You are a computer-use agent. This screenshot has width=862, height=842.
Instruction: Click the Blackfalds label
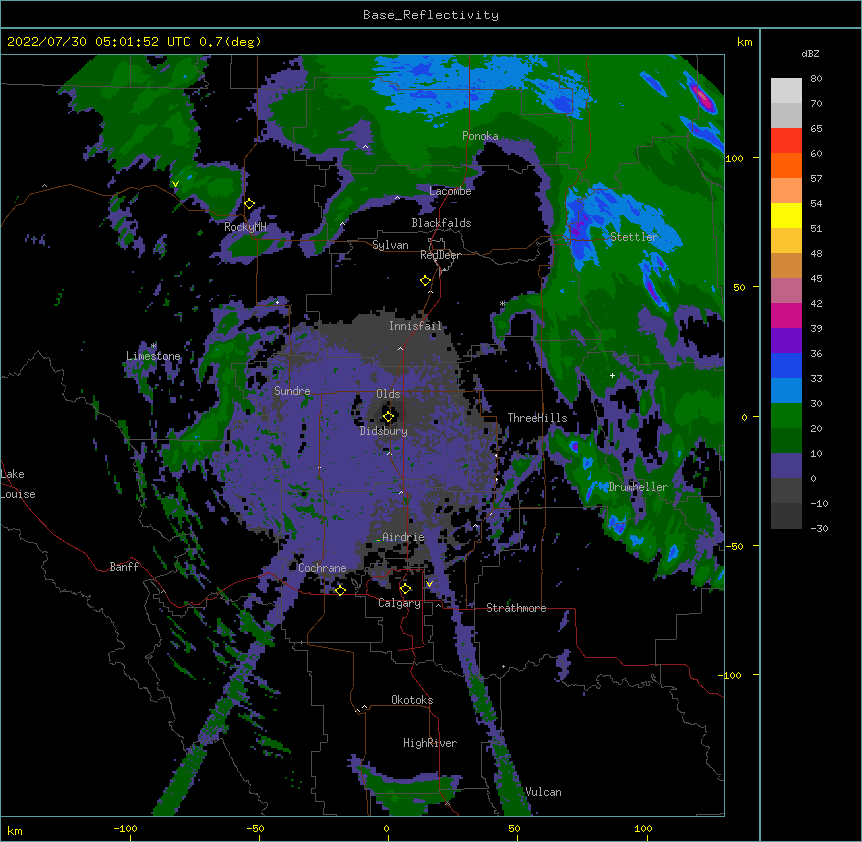441,223
